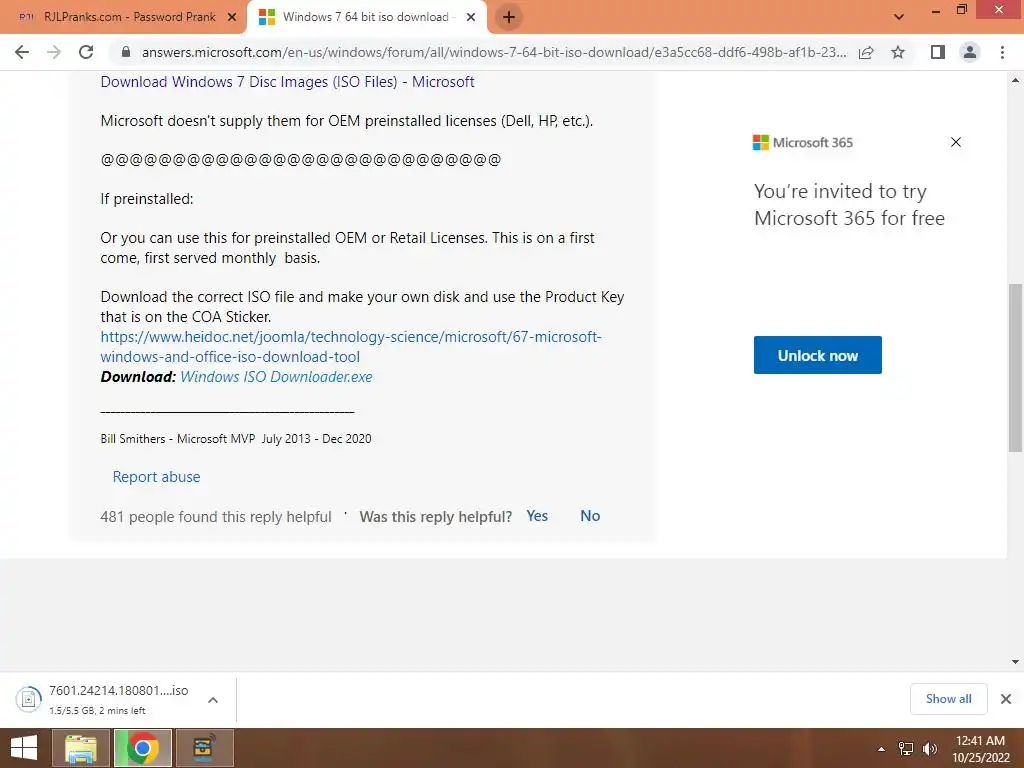Click the "If preinstalled:" text

tap(147, 199)
